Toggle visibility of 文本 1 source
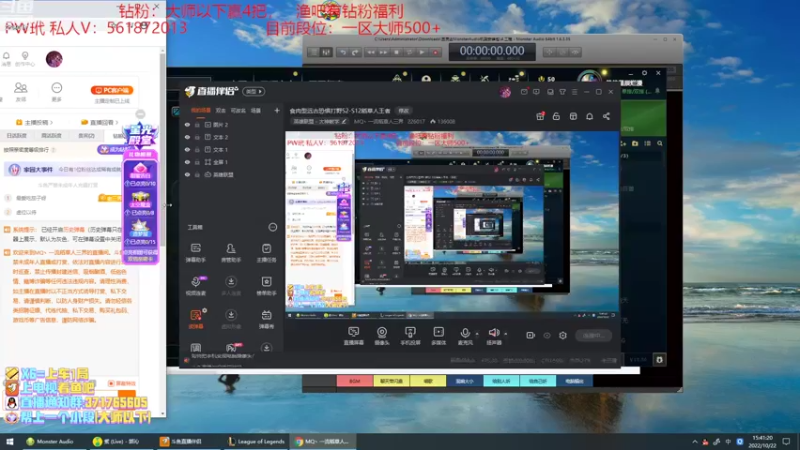Viewport: 800px width, 450px height. click(x=187, y=149)
